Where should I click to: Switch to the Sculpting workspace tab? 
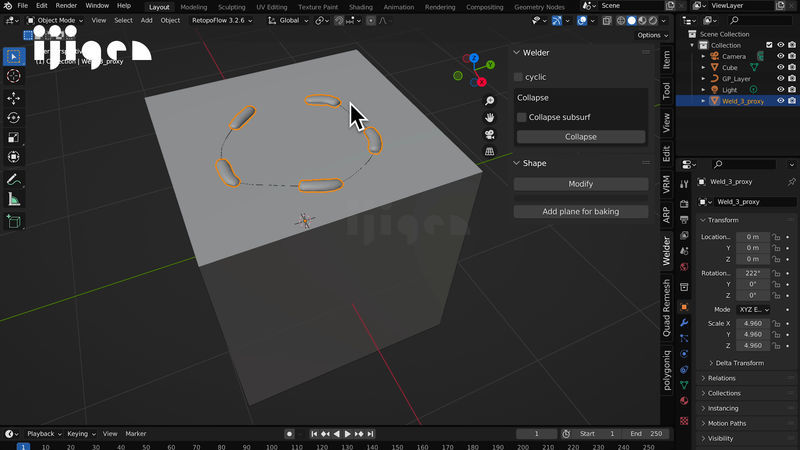[x=232, y=7]
